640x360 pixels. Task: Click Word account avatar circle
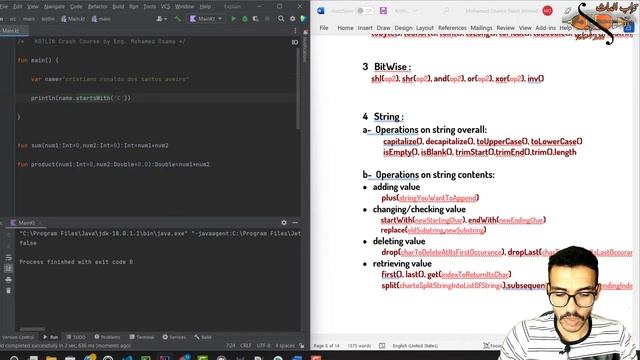point(547,11)
